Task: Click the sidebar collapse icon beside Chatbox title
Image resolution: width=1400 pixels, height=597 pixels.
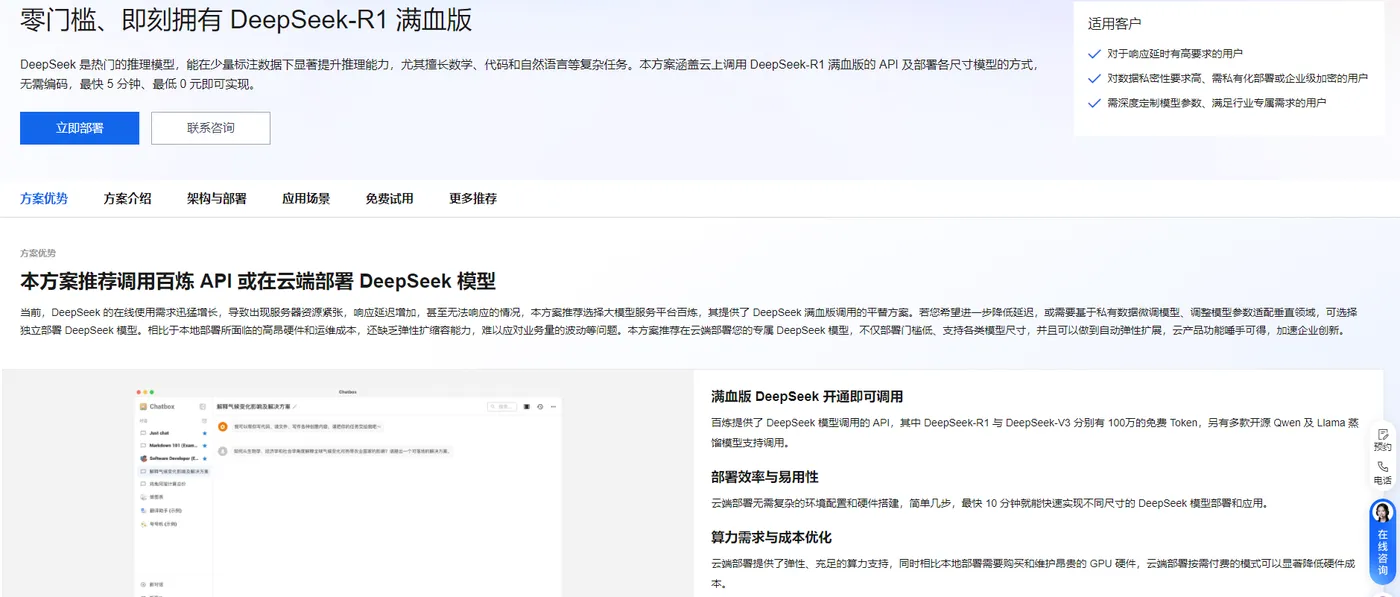Action: tap(203, 407)
